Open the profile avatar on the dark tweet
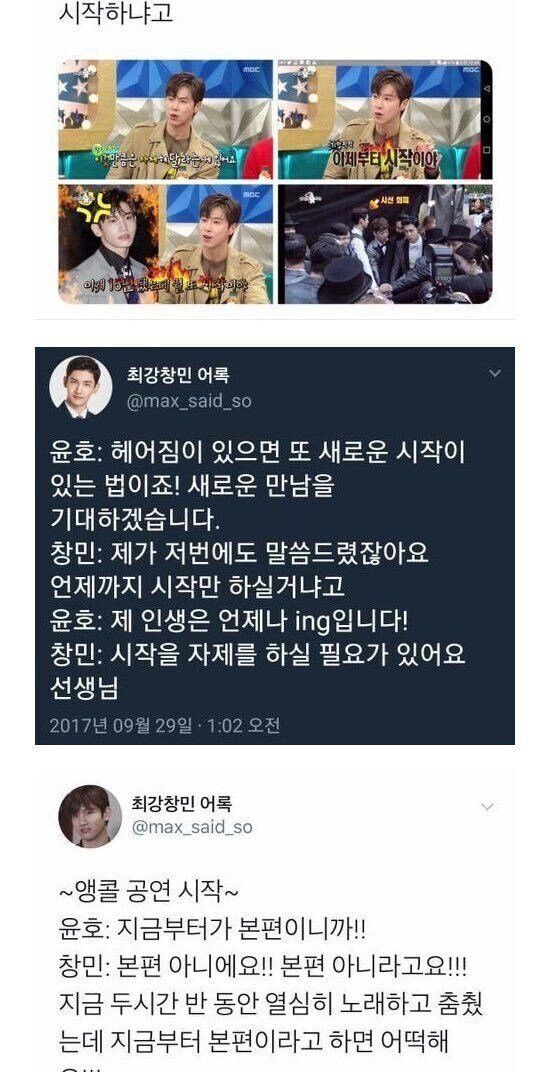 tap(80, 387)
